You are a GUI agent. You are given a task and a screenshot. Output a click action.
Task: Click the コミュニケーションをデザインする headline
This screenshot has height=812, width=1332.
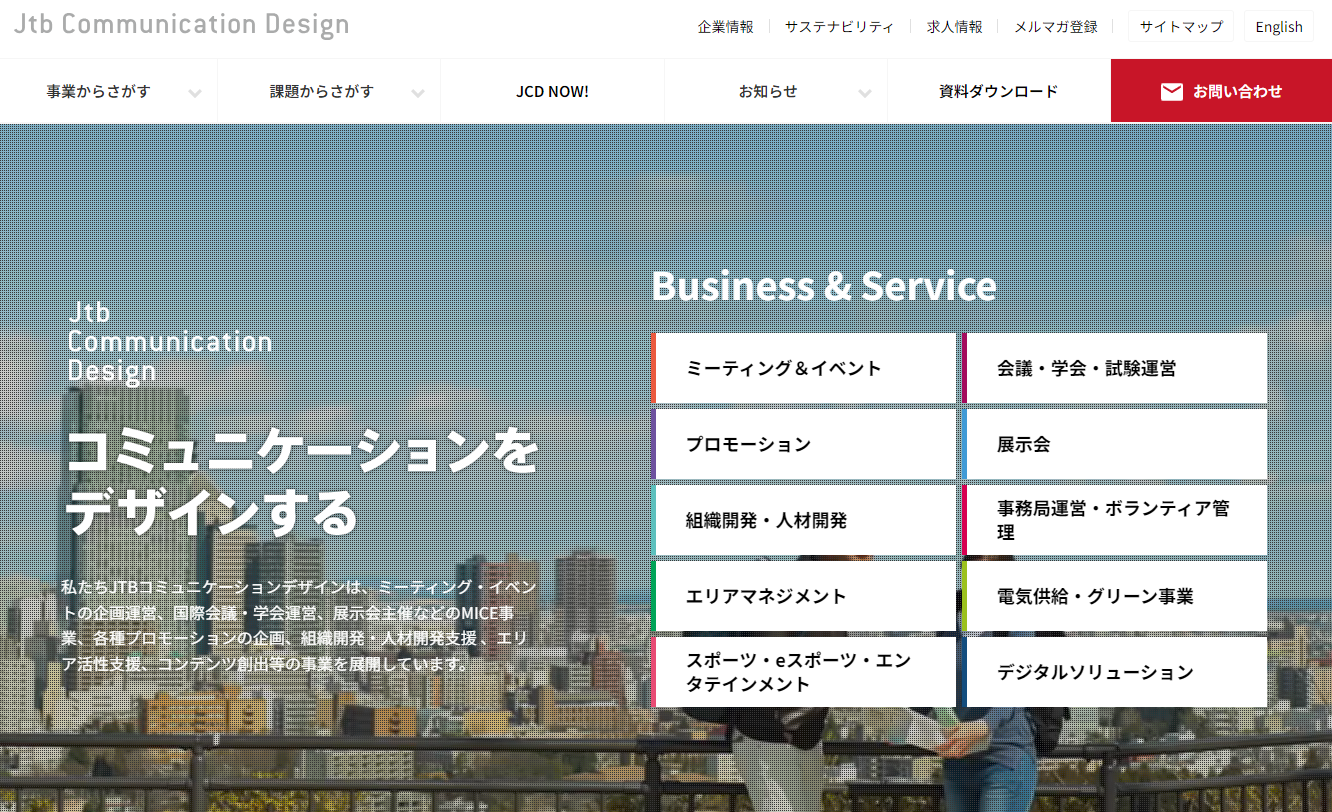[x=302, y=483]
